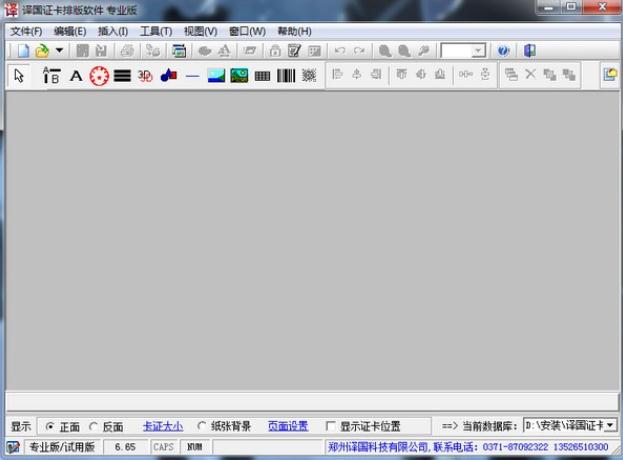This screenshot has height=460, width=623.
Task: Insert a red circular seal stamp
Action: (x=98, y=76)
